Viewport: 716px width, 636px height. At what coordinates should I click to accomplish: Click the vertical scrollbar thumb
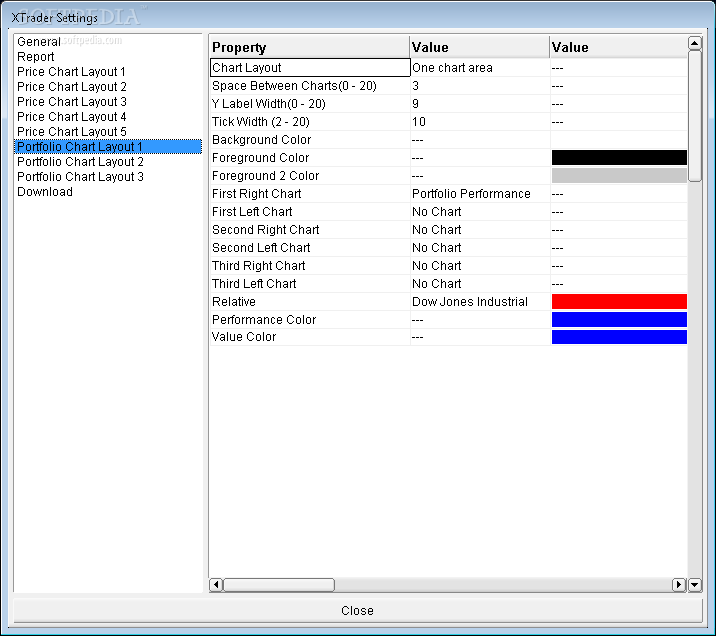695,116
